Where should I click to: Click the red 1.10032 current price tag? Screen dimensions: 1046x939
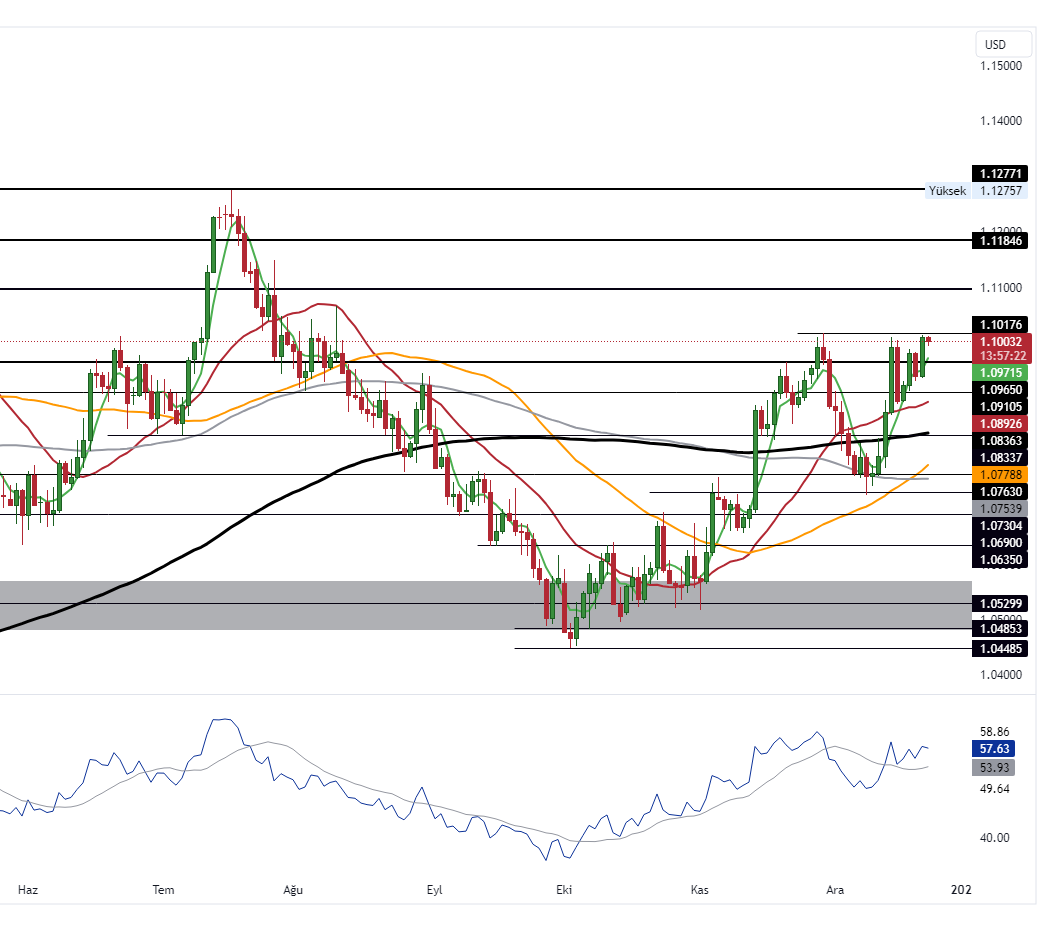tap(1001, 341)
